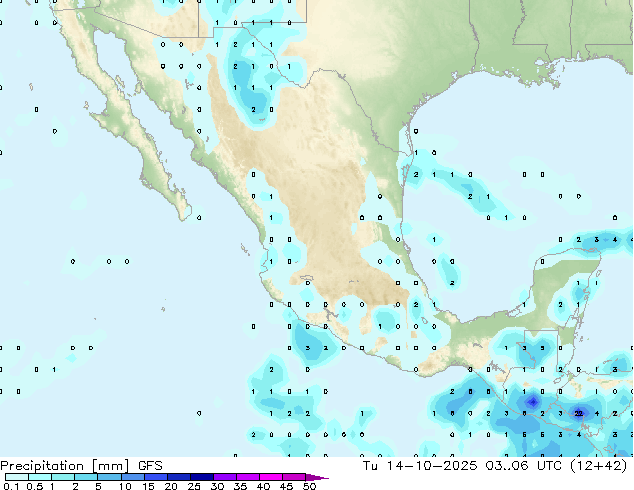The image size is (634, 490).
Task: Click the 10 to 15 mm legend swatch
Action: 132,477
